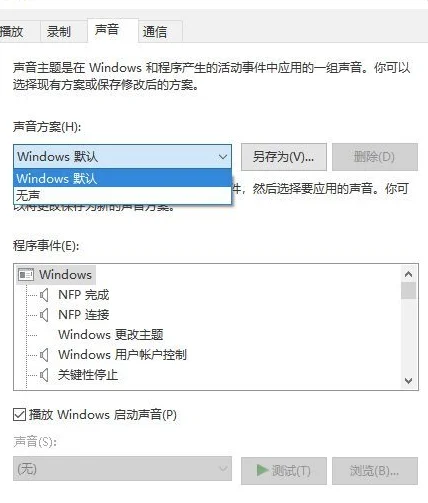Click the 另存为(V)... button

[284, 157]
